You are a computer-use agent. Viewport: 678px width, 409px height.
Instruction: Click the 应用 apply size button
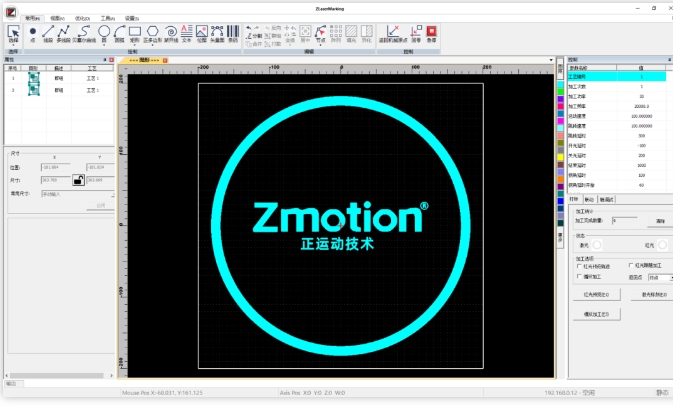[x=100, y=205]
